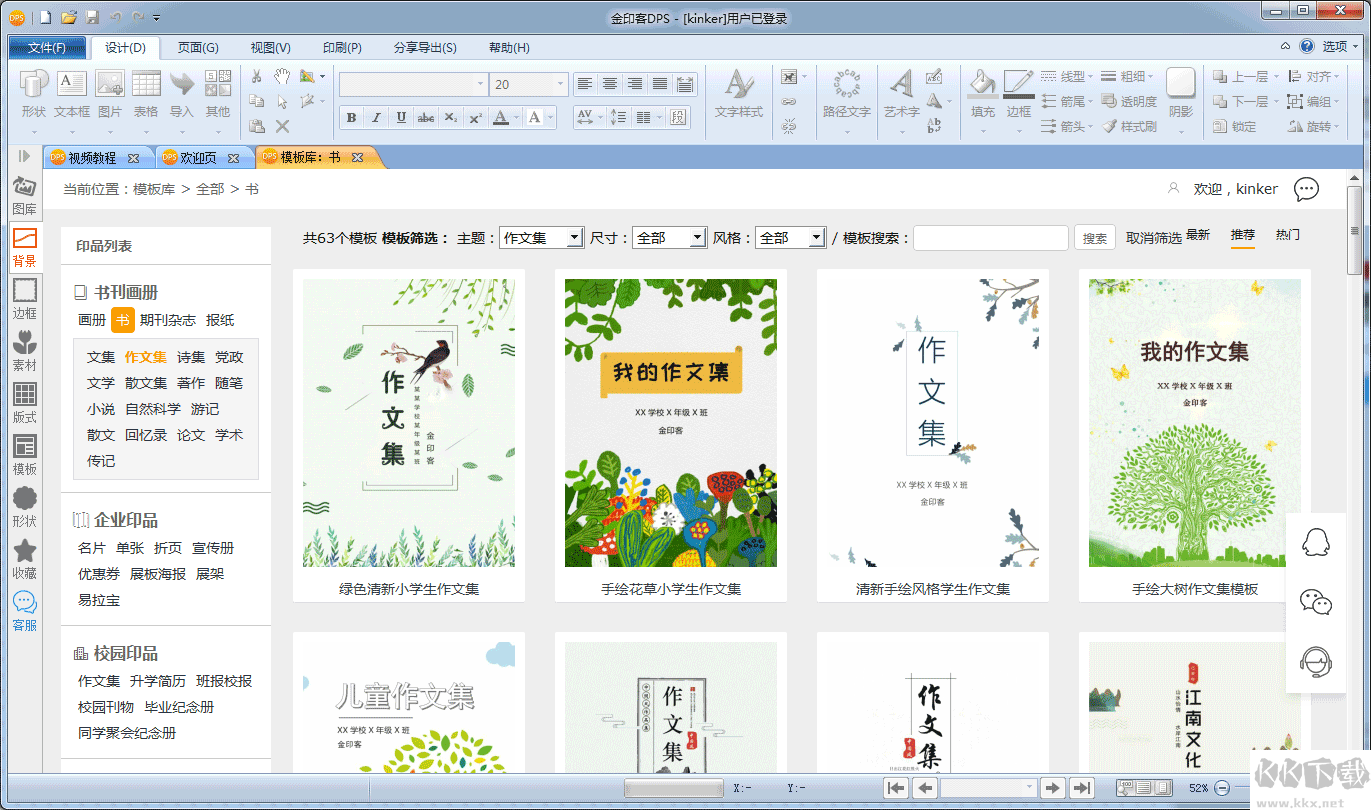Toggle subscript formatting
The width and height of the screenshot is (1371, 810).
tap(451, 117)
